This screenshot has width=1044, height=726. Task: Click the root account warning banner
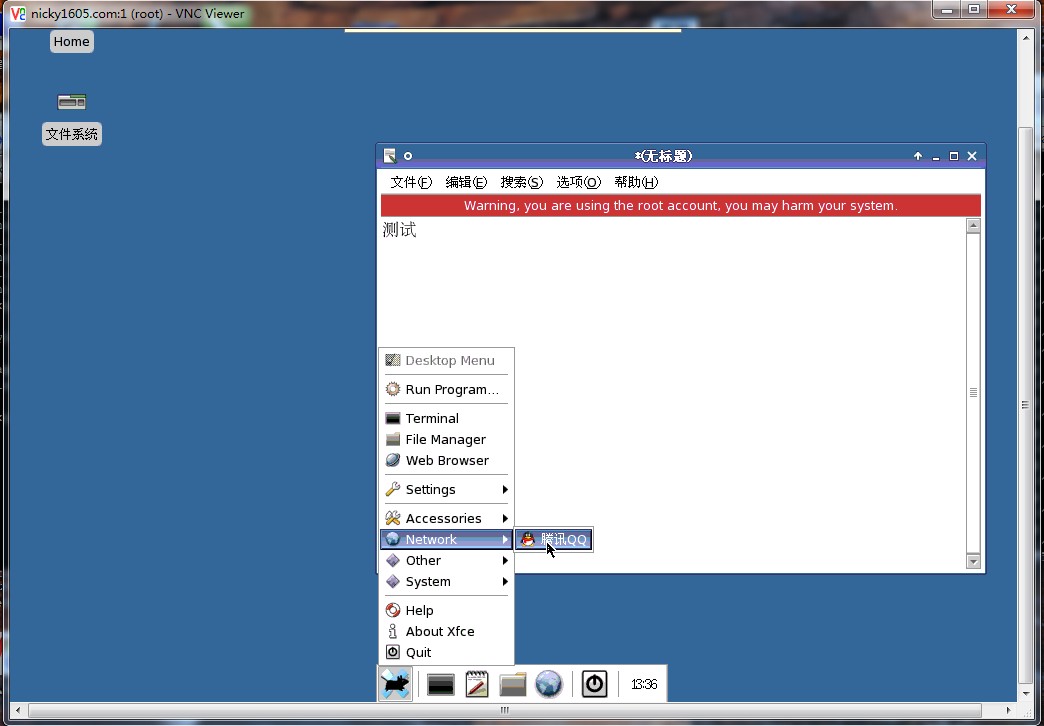680,205
